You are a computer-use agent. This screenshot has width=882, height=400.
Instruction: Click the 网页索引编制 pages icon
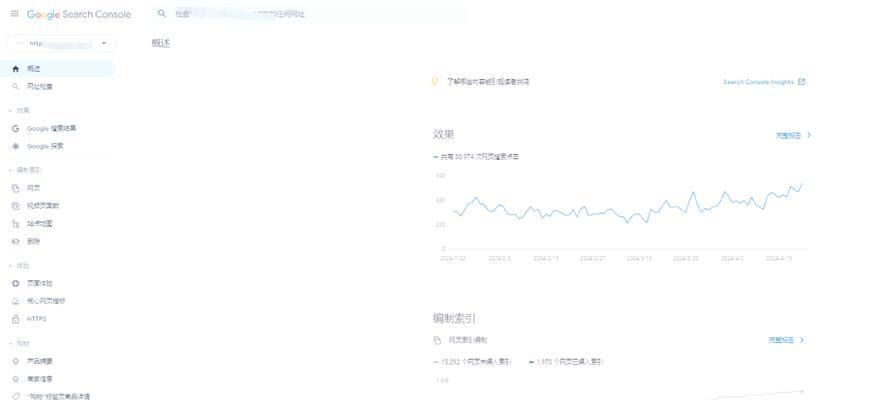437,340
